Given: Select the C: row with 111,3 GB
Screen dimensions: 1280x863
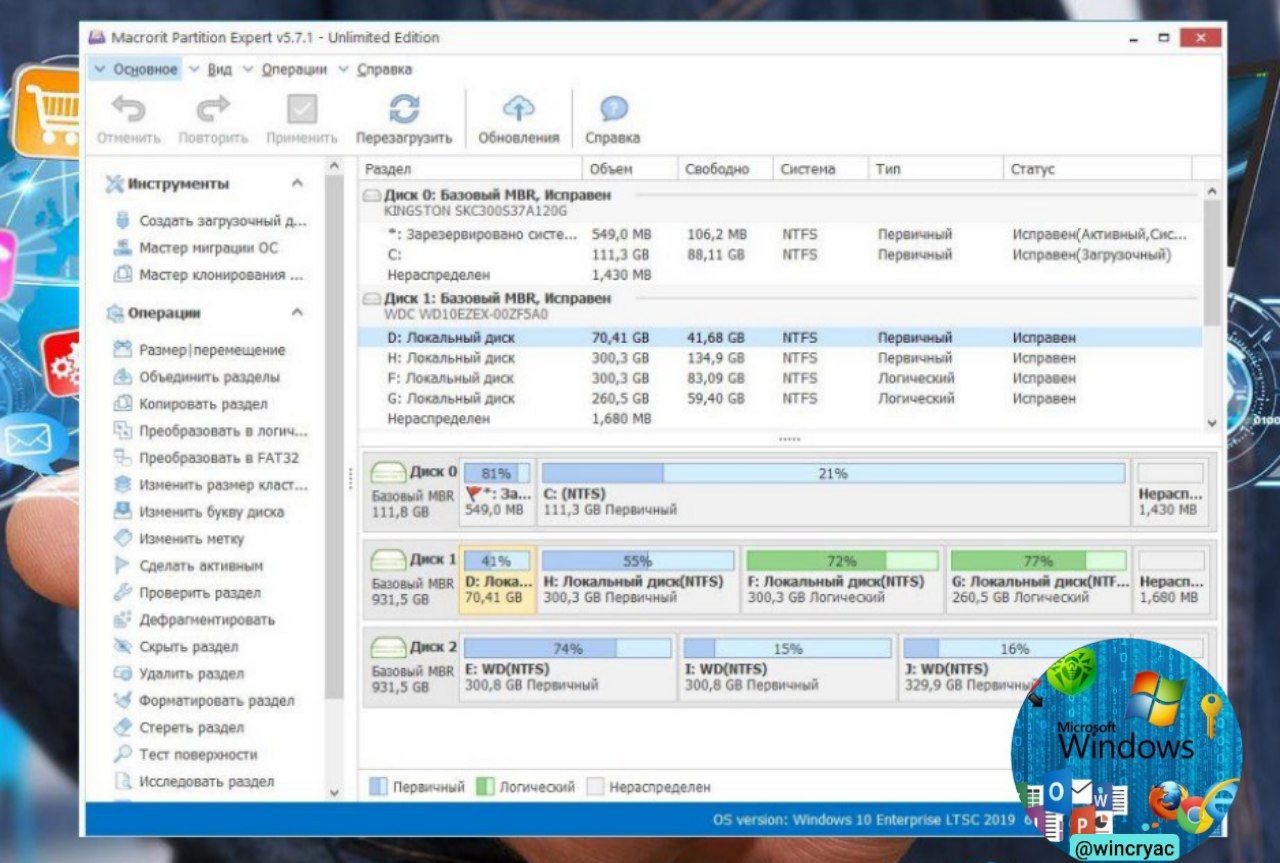Looking at the screenshot, I should click(780, 254).
